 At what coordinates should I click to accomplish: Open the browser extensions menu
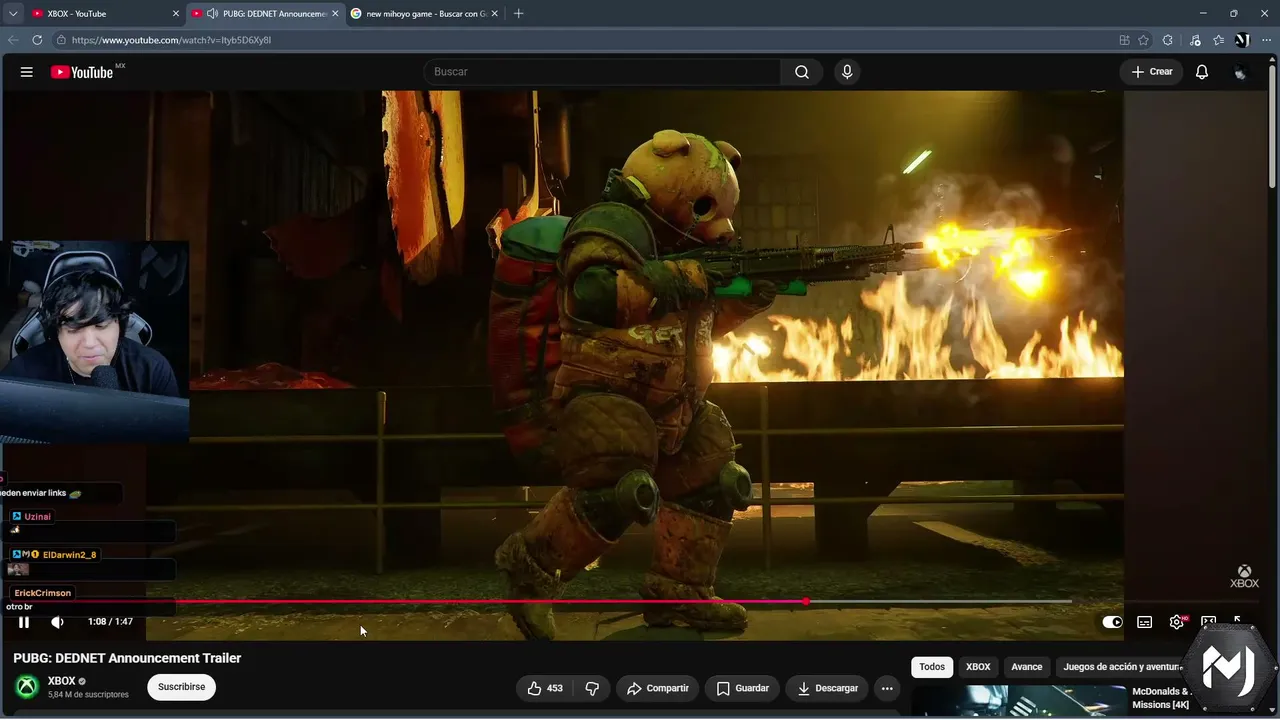1168,40
